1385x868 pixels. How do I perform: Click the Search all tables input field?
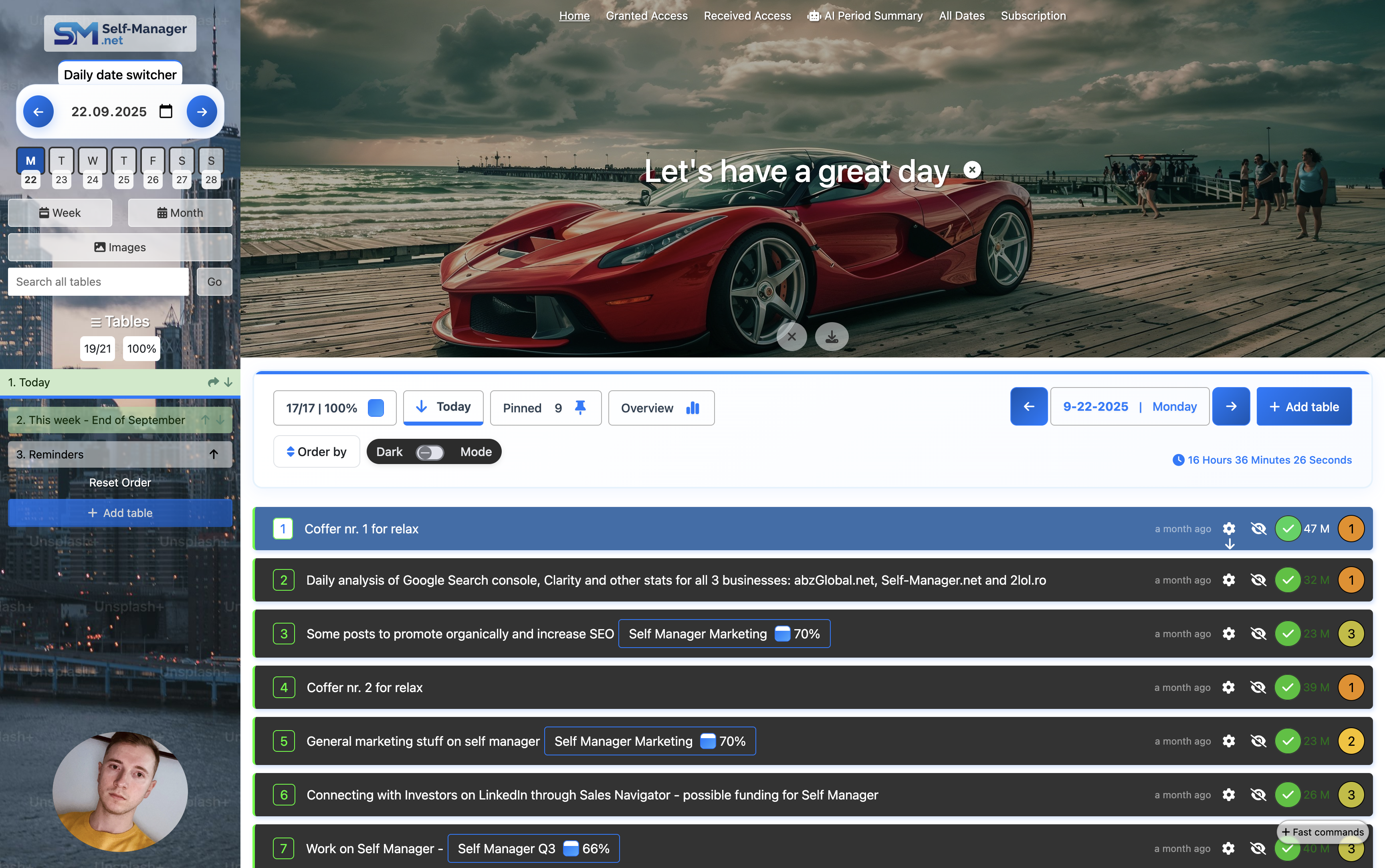coord(98,281)
